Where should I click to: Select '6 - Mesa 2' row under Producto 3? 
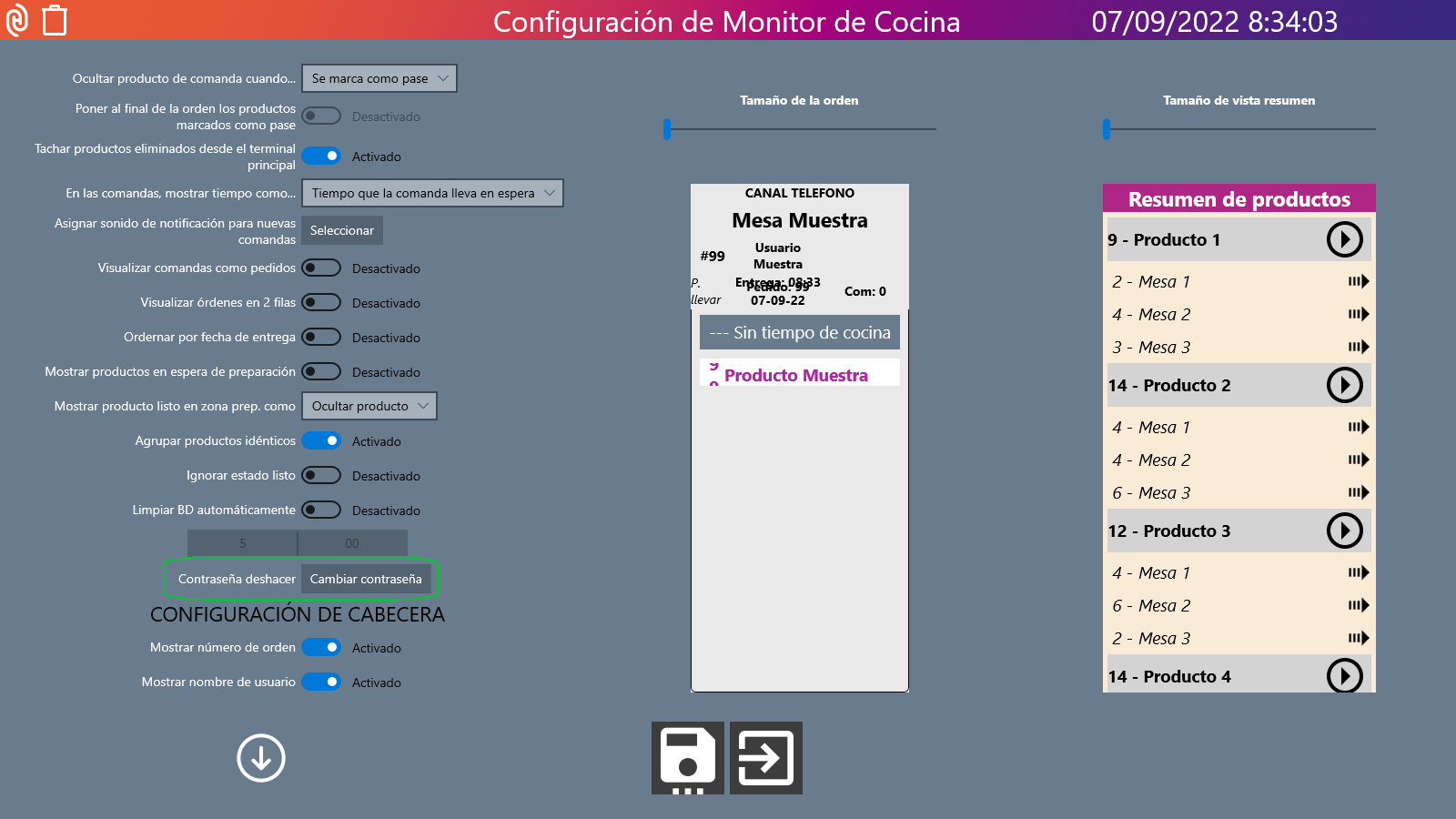coord(1239,606)
